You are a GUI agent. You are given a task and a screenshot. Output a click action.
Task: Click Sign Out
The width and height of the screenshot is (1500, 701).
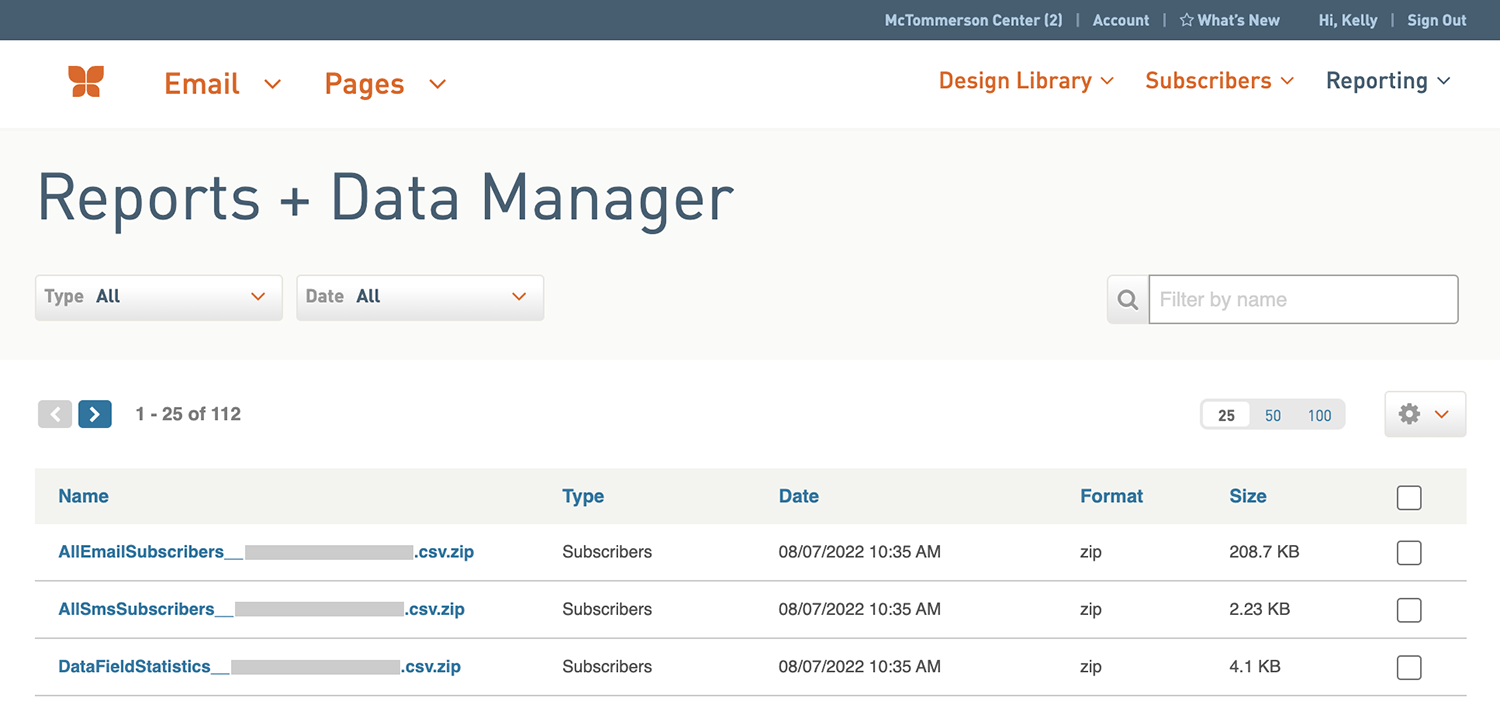click(1437, 20)
